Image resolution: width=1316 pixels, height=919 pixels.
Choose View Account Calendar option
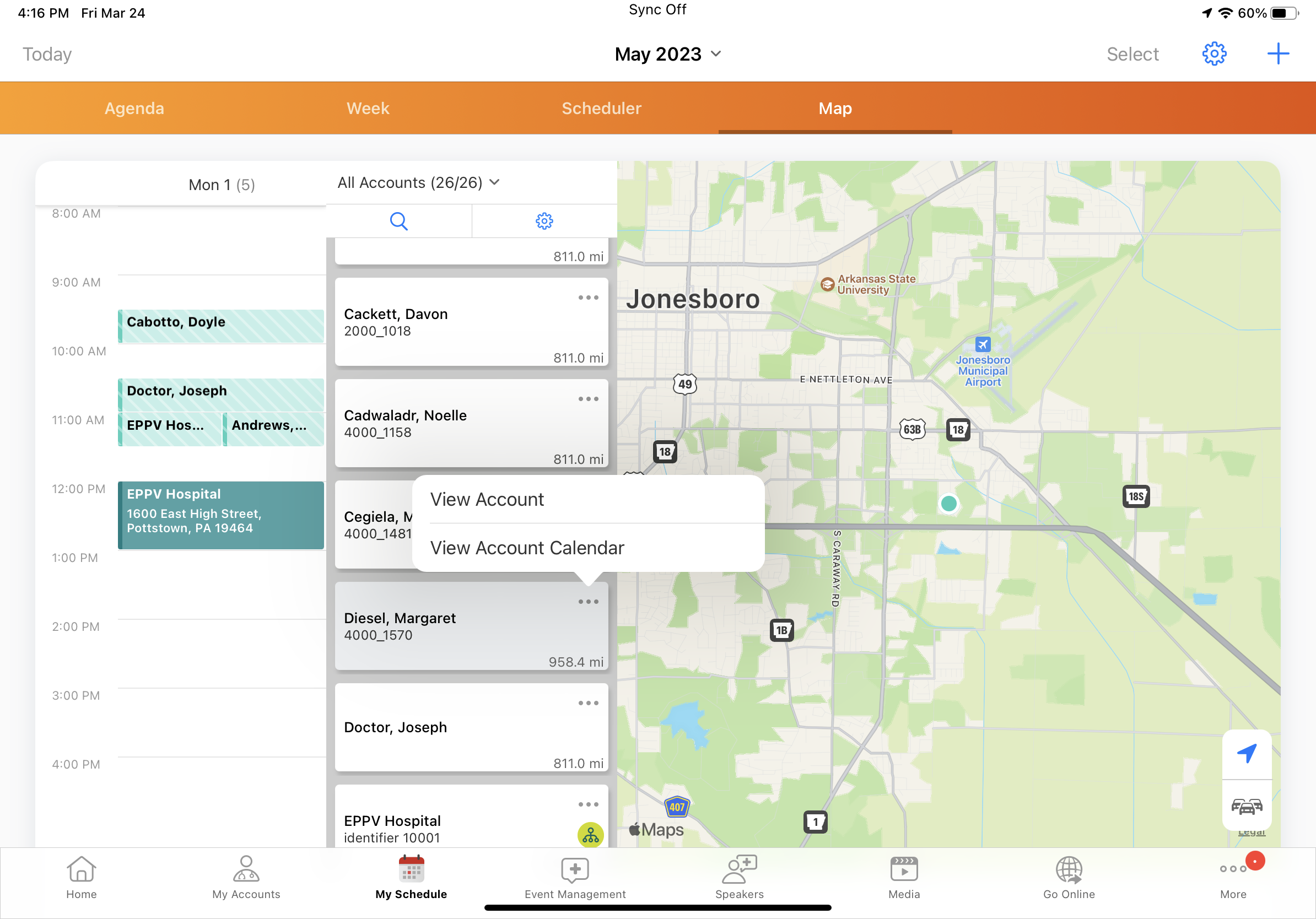point(527,548)
